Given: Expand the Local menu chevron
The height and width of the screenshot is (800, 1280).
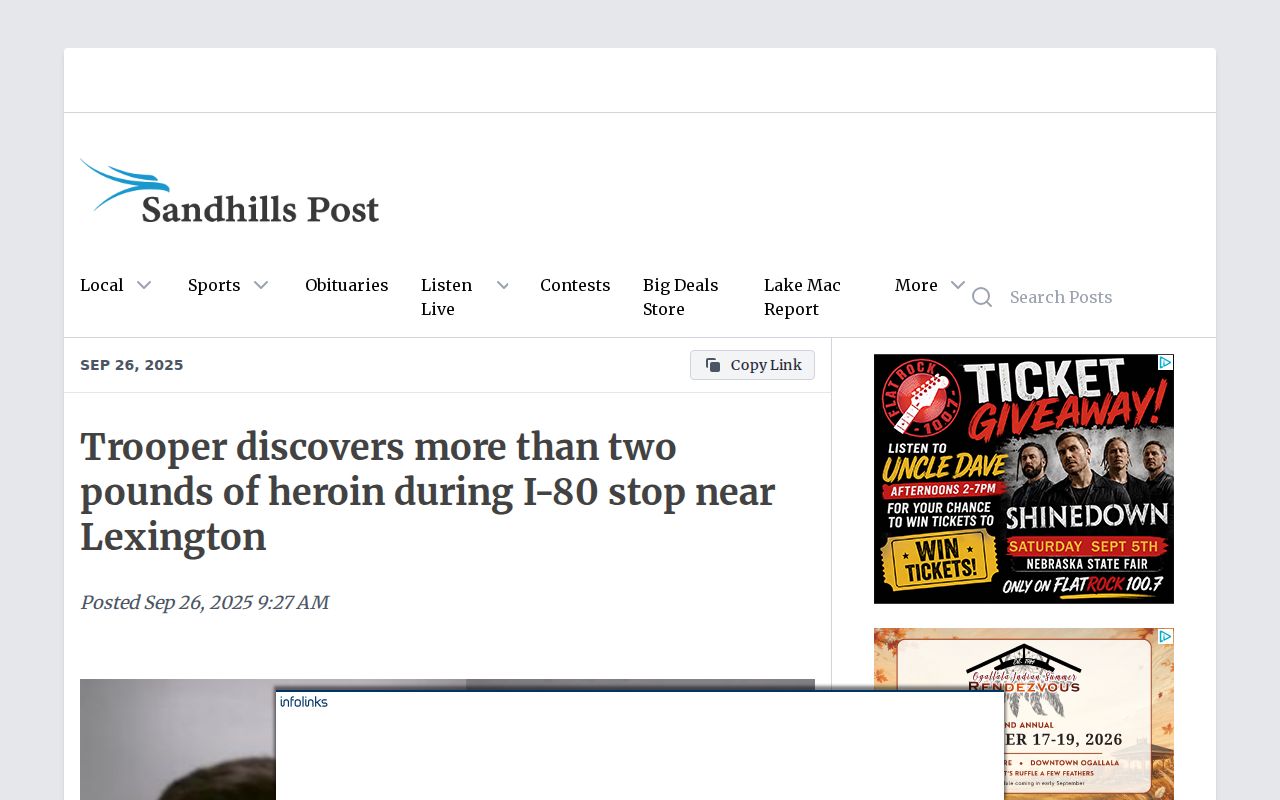Looking at the screenshot, I should coord(144,285).
